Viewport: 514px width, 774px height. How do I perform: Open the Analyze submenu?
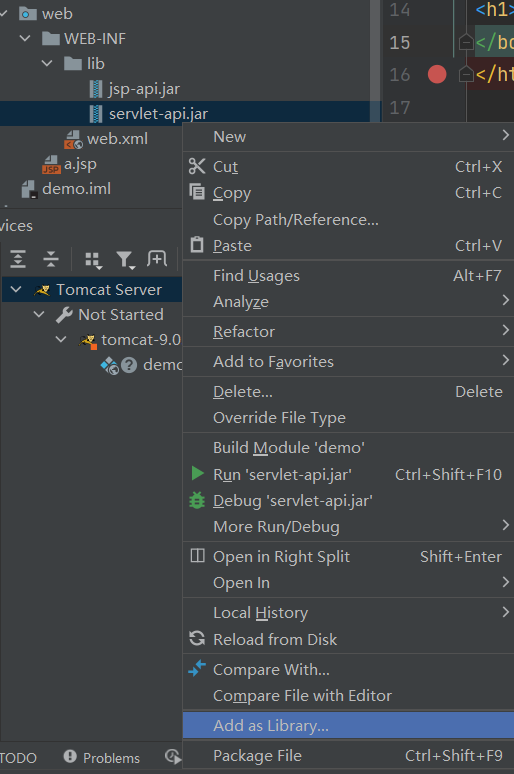click(348, 301)
